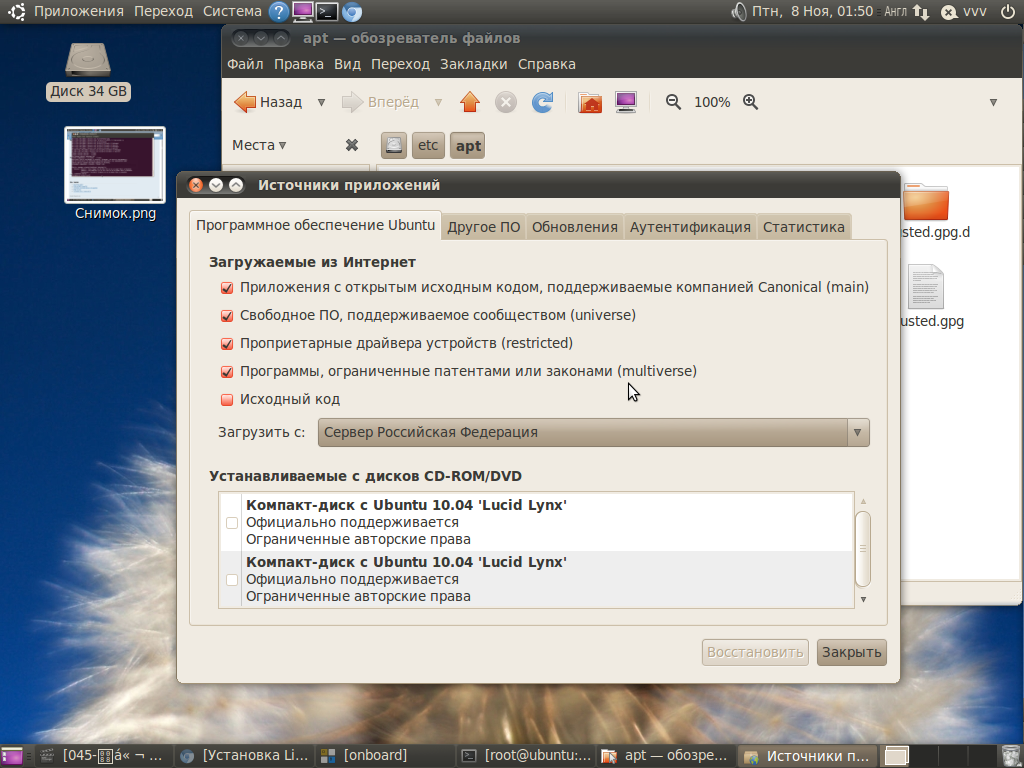Click the network connection arrows icon
This screenshot has height=768, width=1024.
921,11
